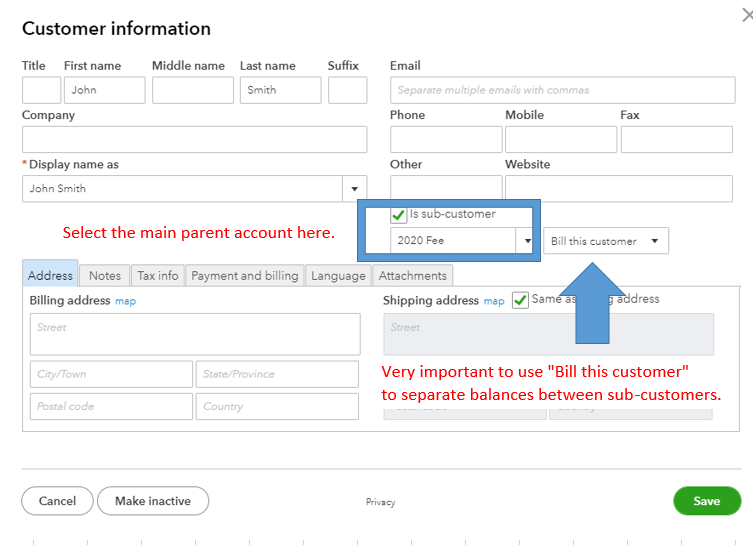This screenshot has height=545, width=753.
Task: Open the Attachments tab
Action: pos(413,276)
